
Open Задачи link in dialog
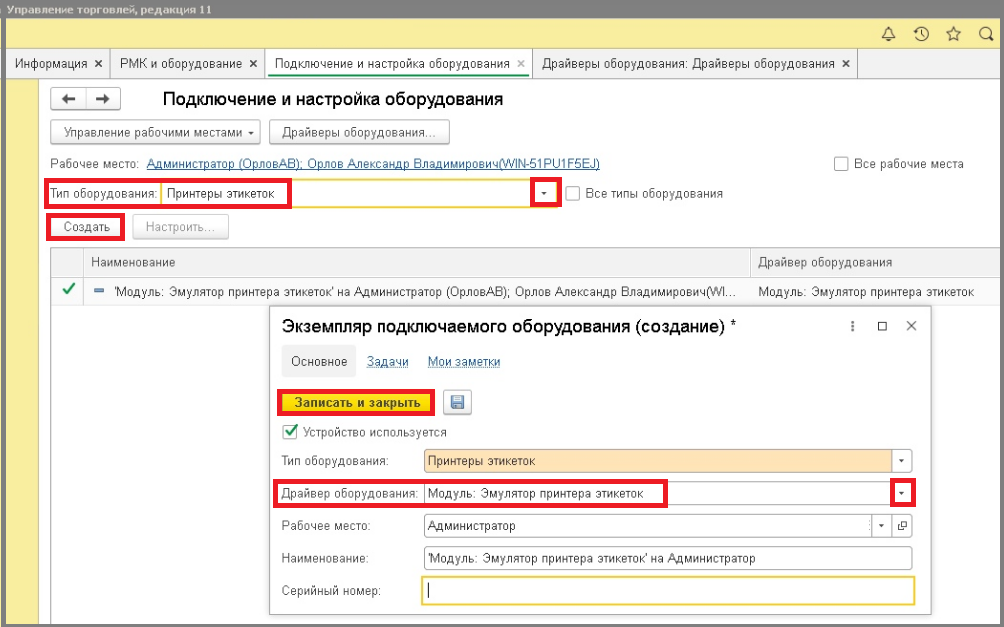click(387, 362)
